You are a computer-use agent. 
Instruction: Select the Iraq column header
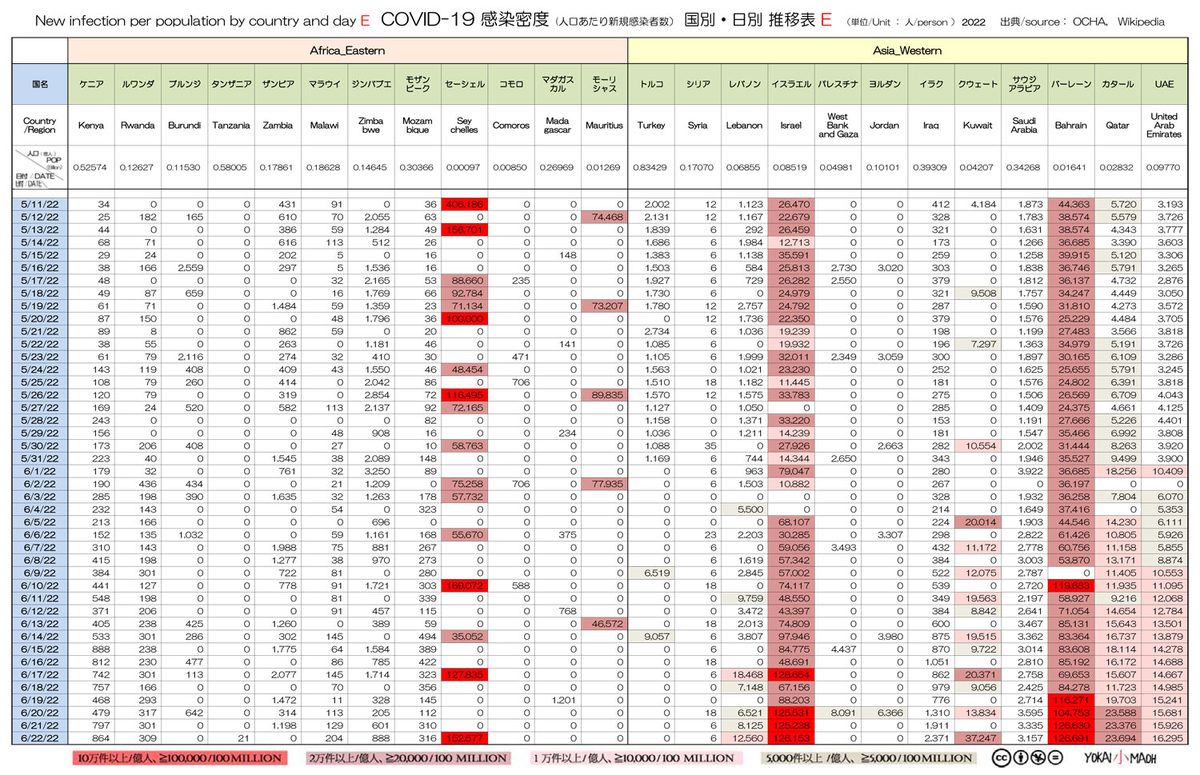point(931,126)
